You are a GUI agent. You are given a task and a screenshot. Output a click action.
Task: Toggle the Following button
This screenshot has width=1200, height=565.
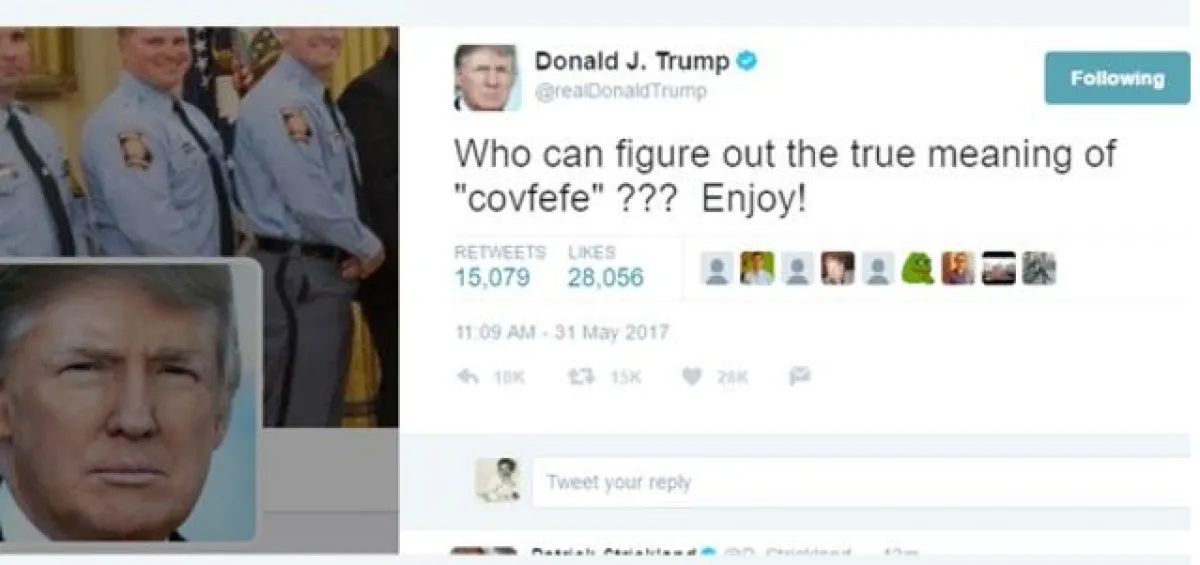[1117, 78]
